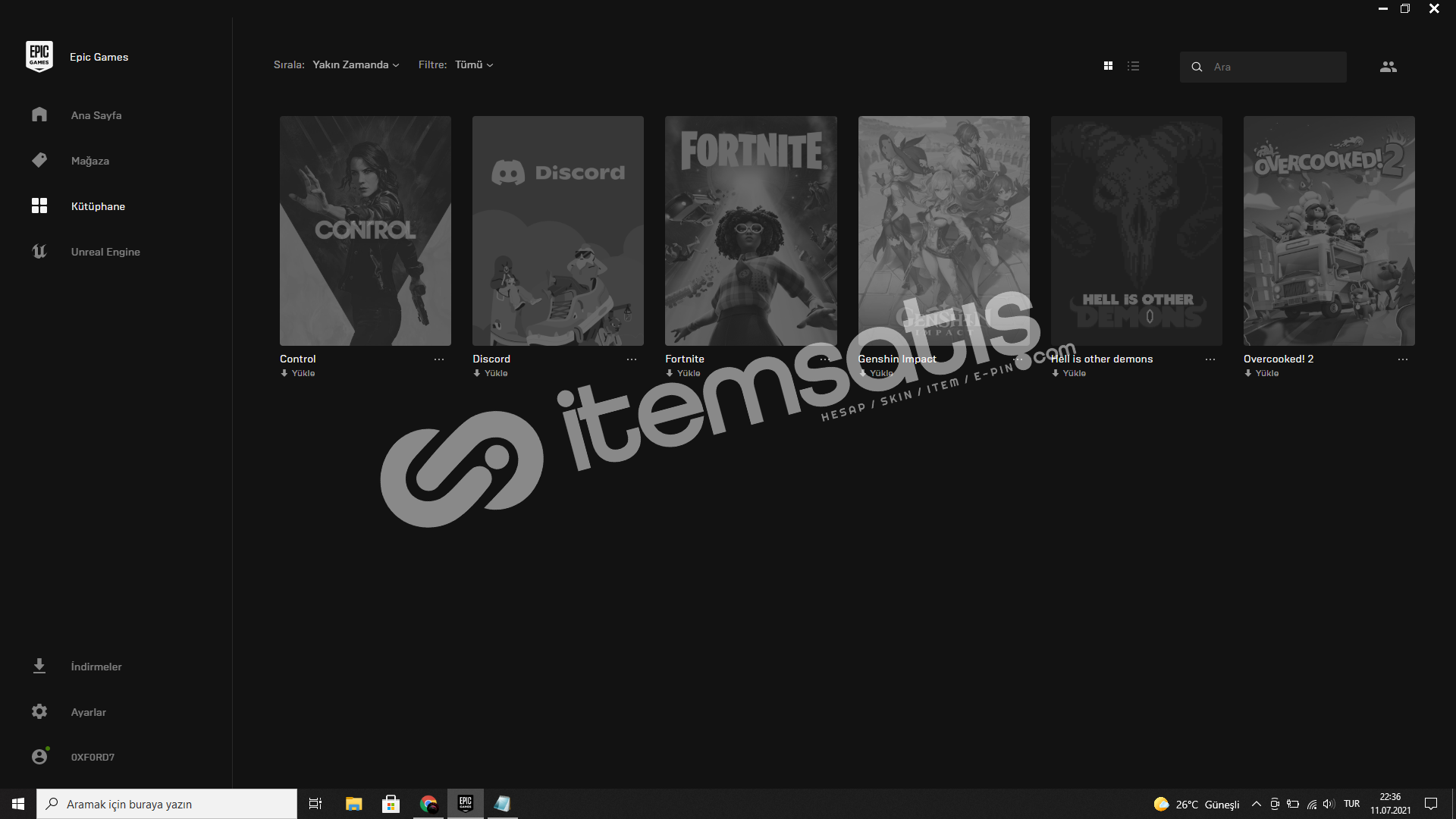Open the Mağaza store tag icon
Viewport: 1456px width, 819px height.
pyautogui.click(x=39, y=160)
